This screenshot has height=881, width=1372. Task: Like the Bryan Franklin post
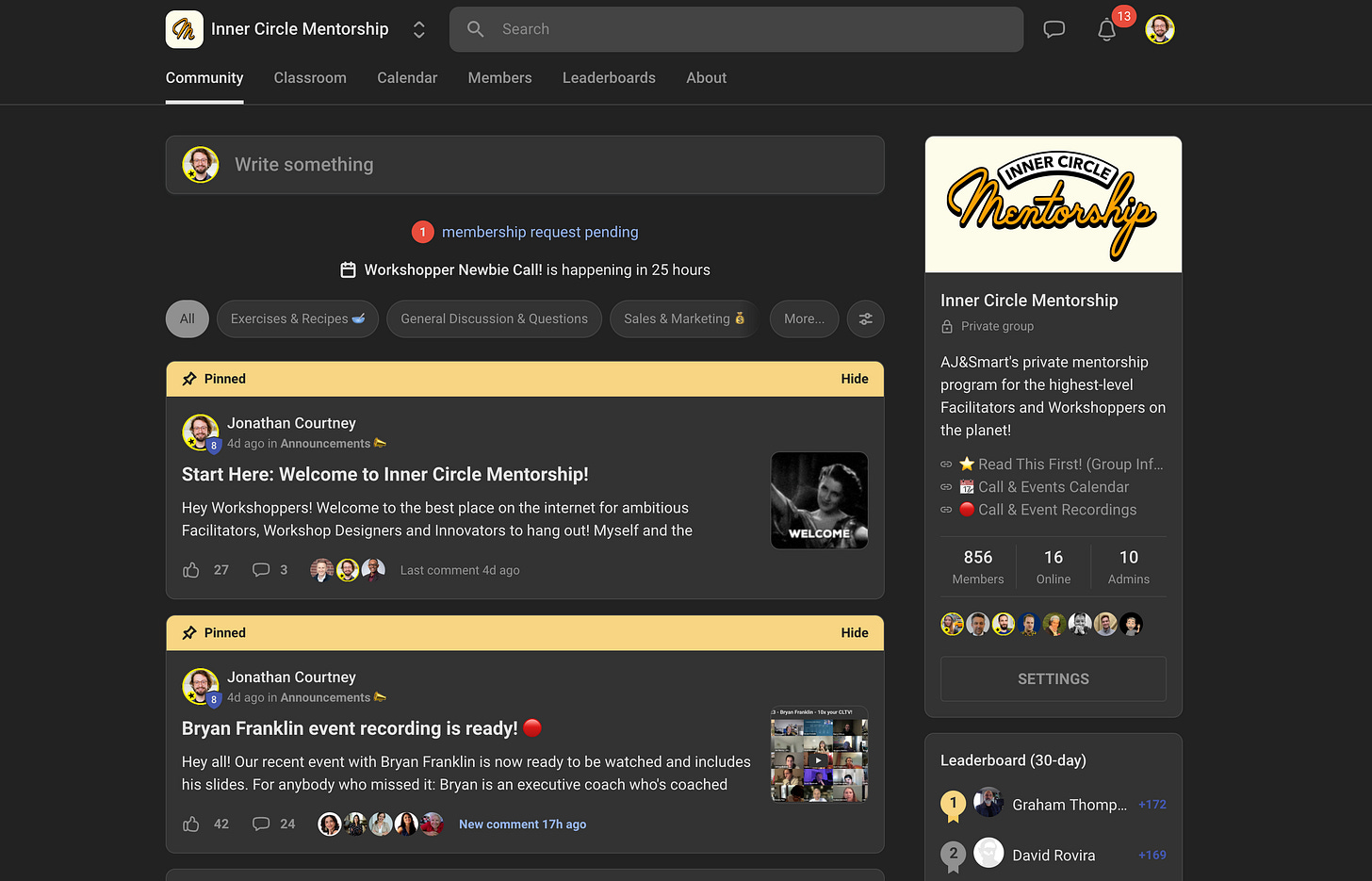[191, 824]
